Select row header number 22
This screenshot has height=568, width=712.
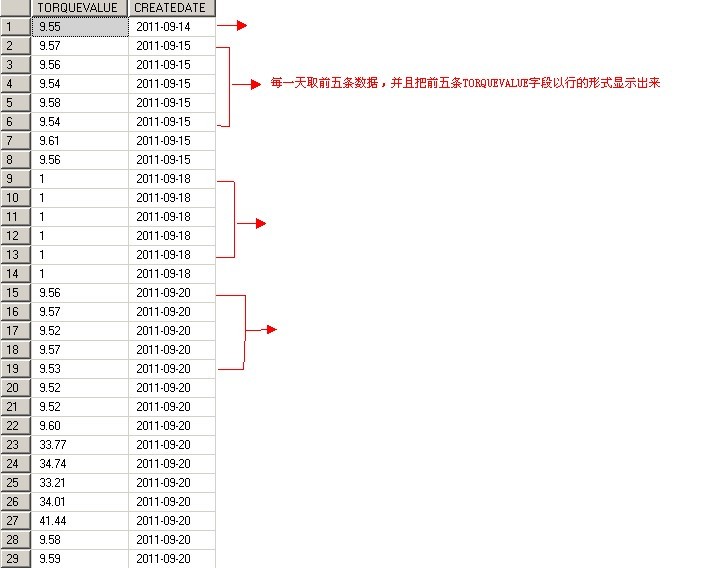(15, 426)
